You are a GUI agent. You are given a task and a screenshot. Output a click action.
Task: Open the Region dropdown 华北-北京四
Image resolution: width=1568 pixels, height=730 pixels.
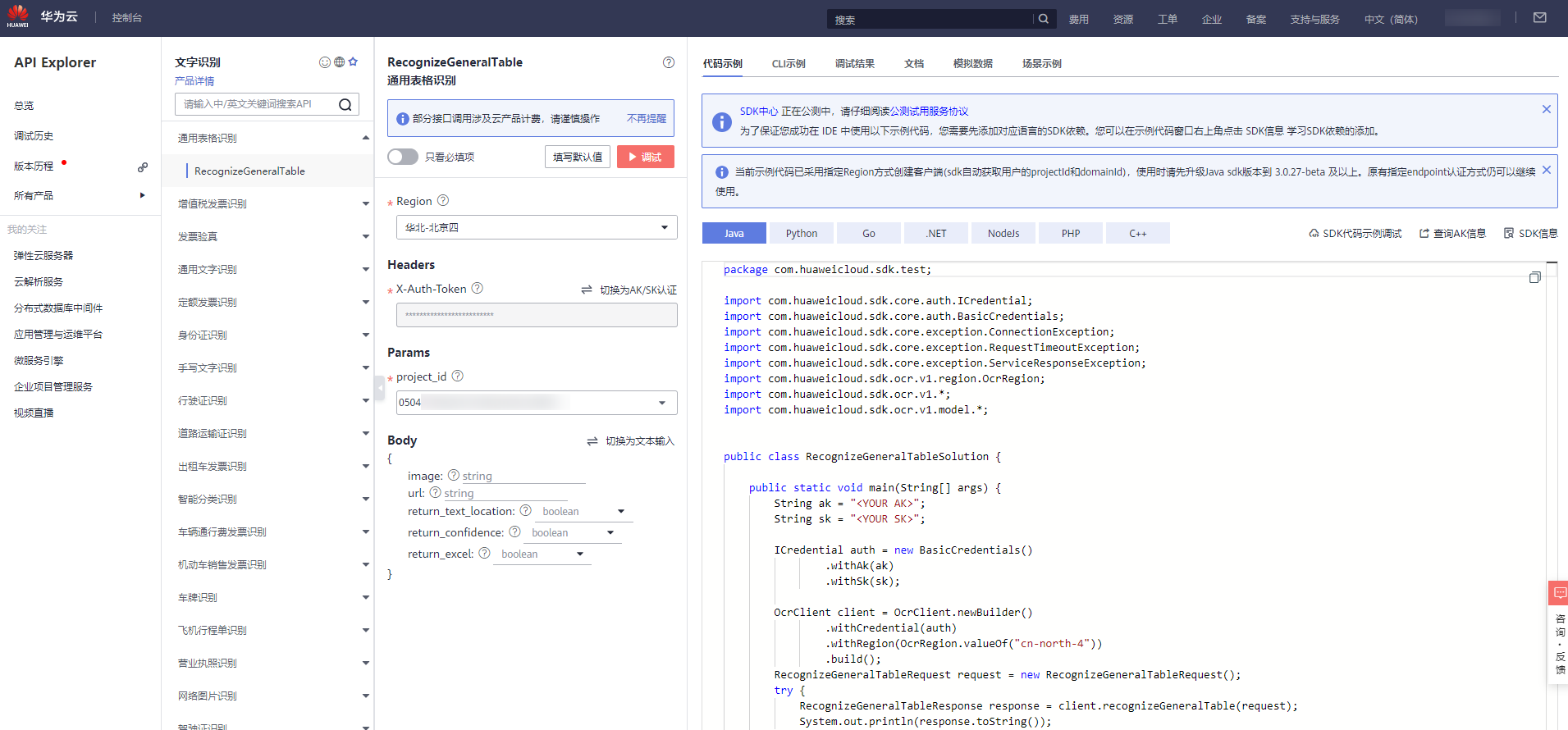click(x=537, y=227)
